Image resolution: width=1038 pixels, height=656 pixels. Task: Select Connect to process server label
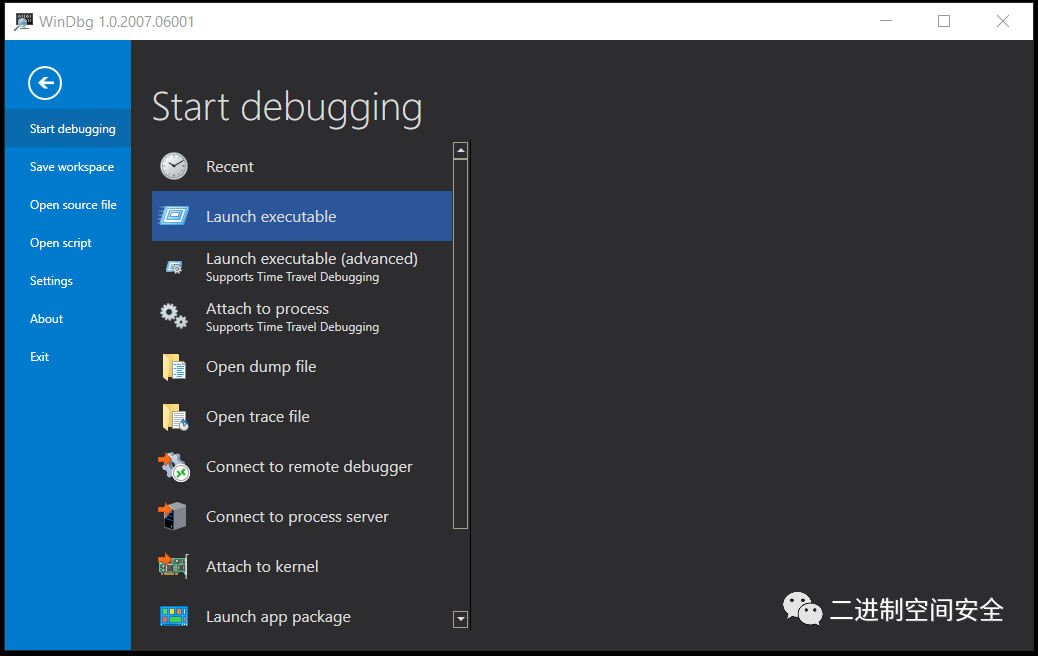(x=297, y=517)
